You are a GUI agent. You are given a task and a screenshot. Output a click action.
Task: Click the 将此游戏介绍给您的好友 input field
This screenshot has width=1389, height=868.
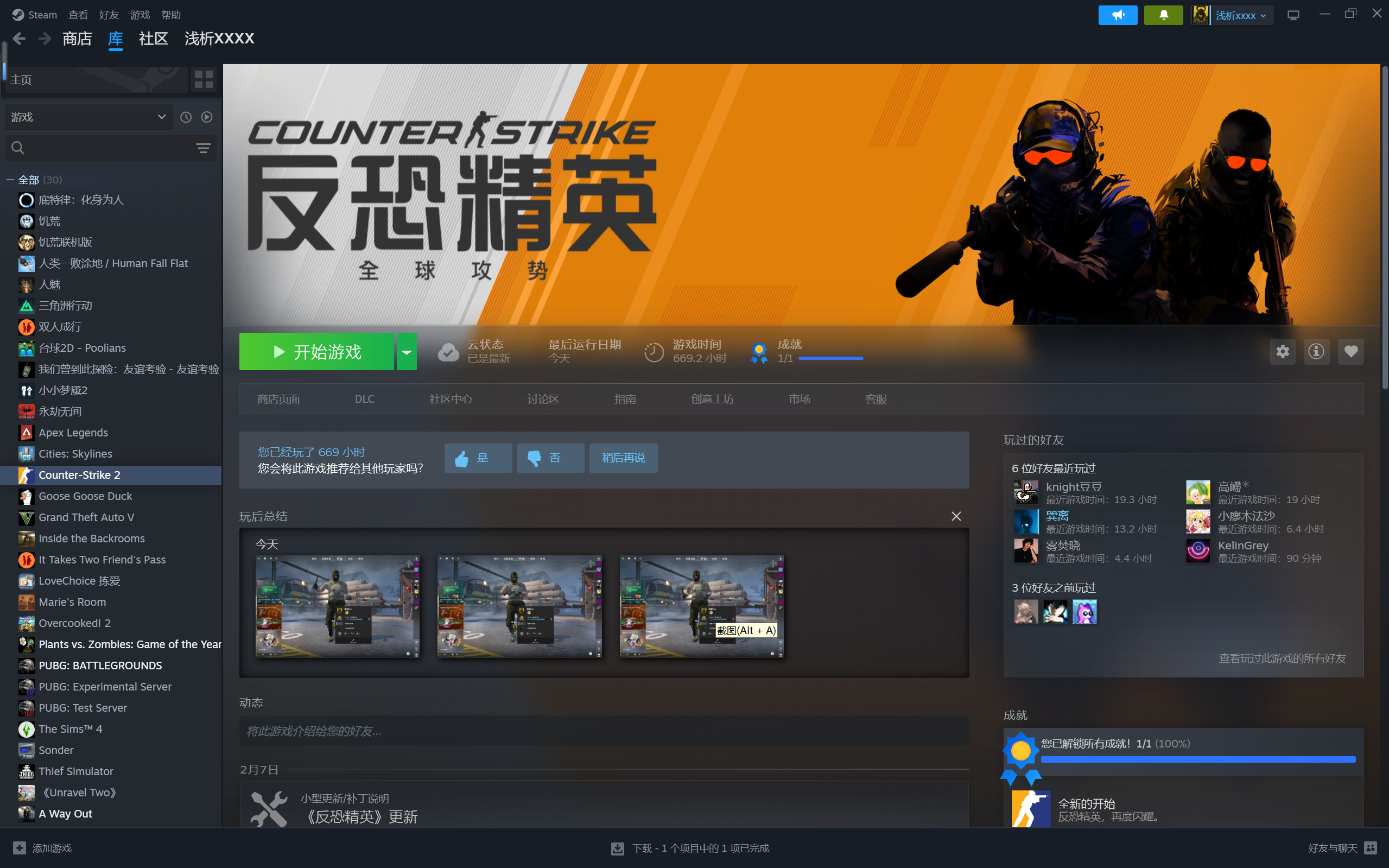pyautogui.click(x=604, y=731)
